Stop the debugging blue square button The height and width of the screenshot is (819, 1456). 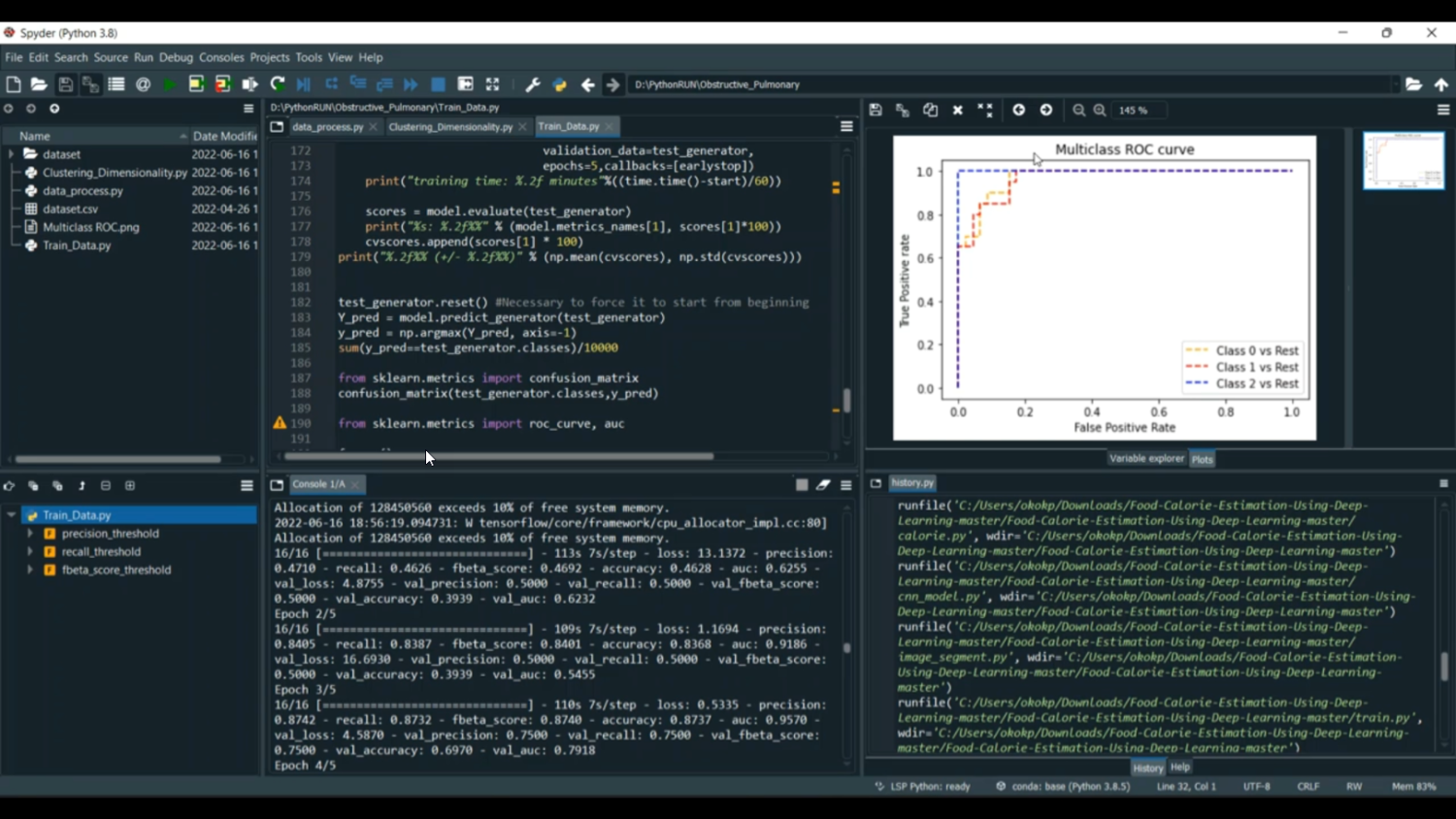pos(438,84)
